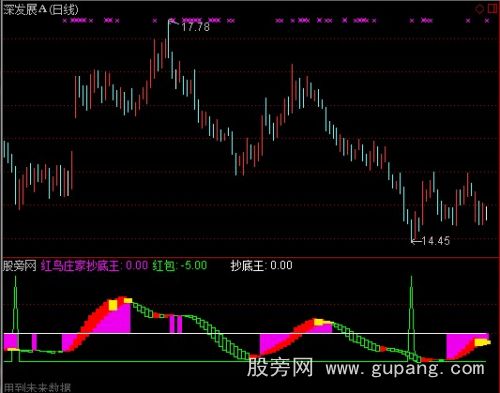Image resolution: width=500 pixels, height=393 pixels.
Task: Click the 17.78 high price label
Action: tap(196, 27)
